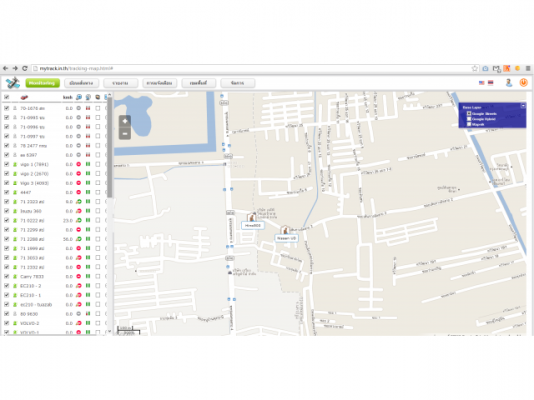Switch language with the US flag
Viewport: 534px width, 400px height.
pyautogui.click(x=482, y=83)
